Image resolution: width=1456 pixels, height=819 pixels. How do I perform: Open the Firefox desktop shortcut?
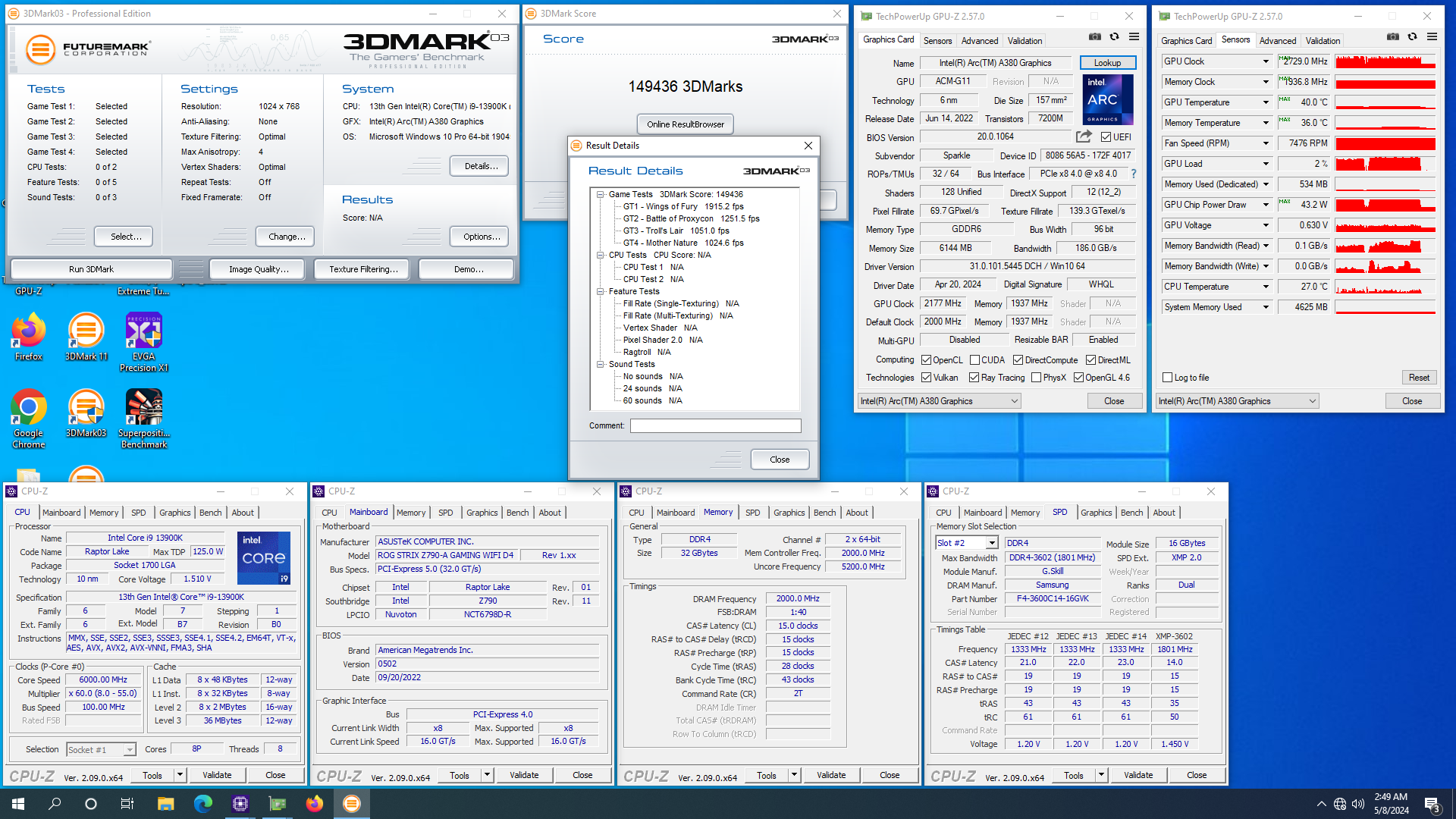point(29,337)
